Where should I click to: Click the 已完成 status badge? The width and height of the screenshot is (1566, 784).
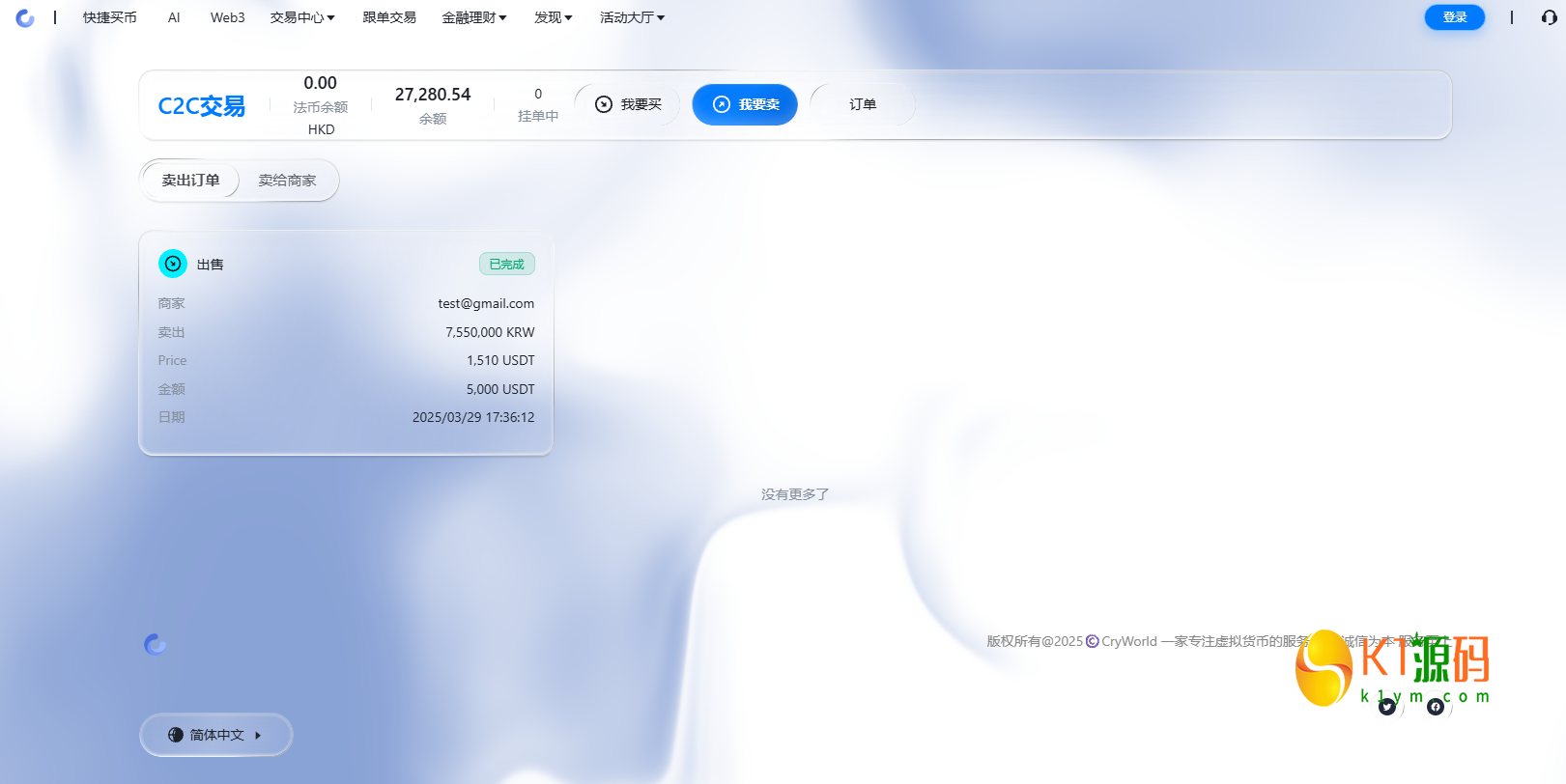(507, 264)
